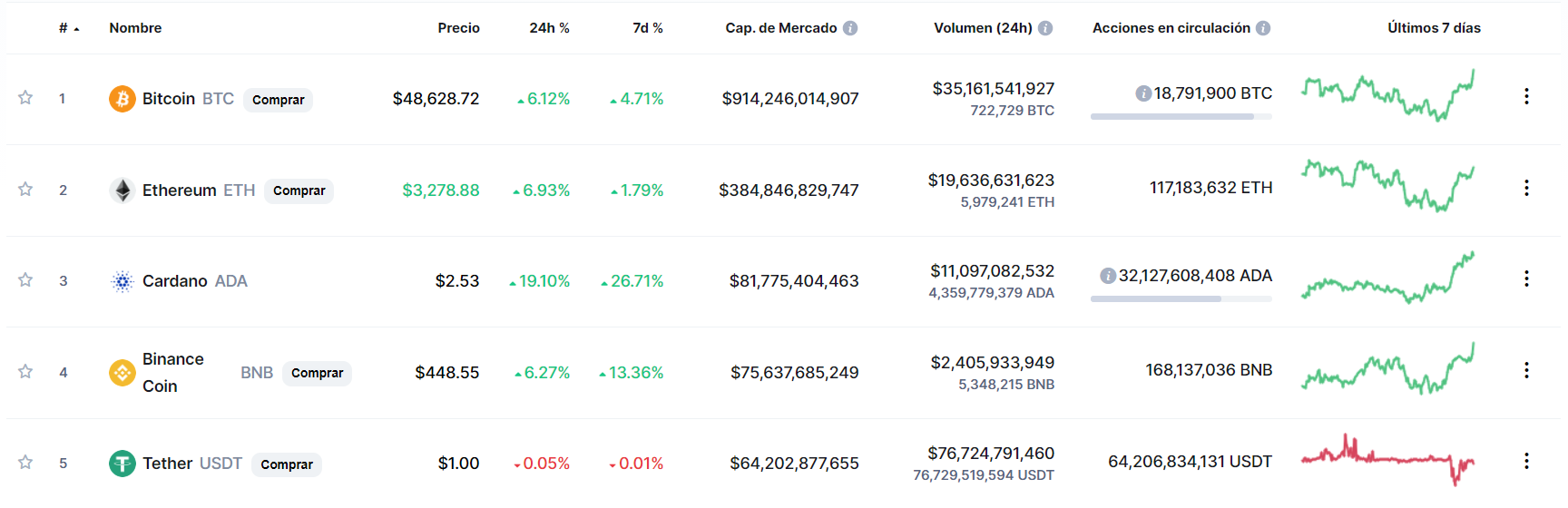The height and width of the screenshot is (508, 1568).
Task: Click Comprar button for Bitcoin
Action: click(278, 100)
